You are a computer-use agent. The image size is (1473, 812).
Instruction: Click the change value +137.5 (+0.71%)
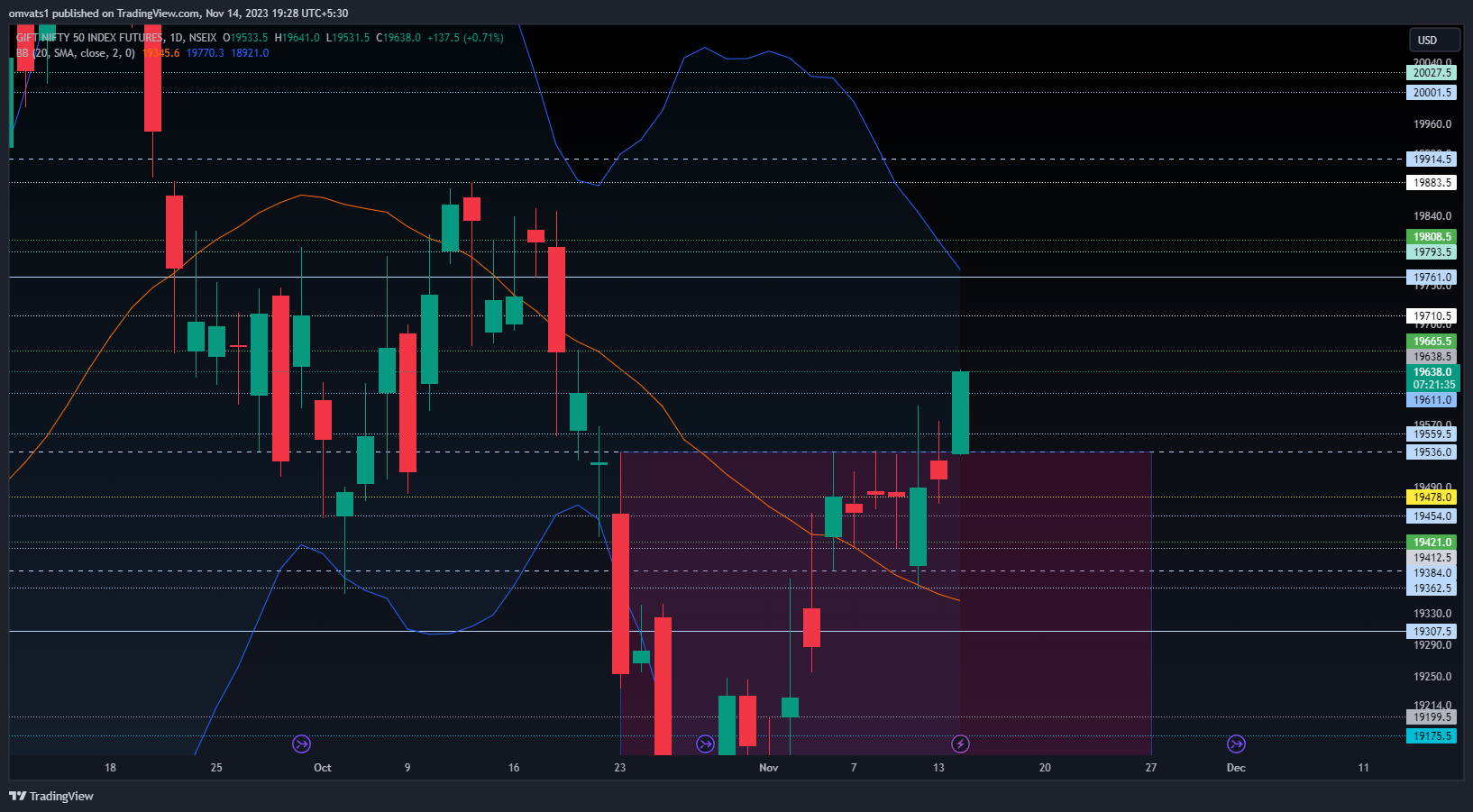pyautogui.click(x=465, y=38)
